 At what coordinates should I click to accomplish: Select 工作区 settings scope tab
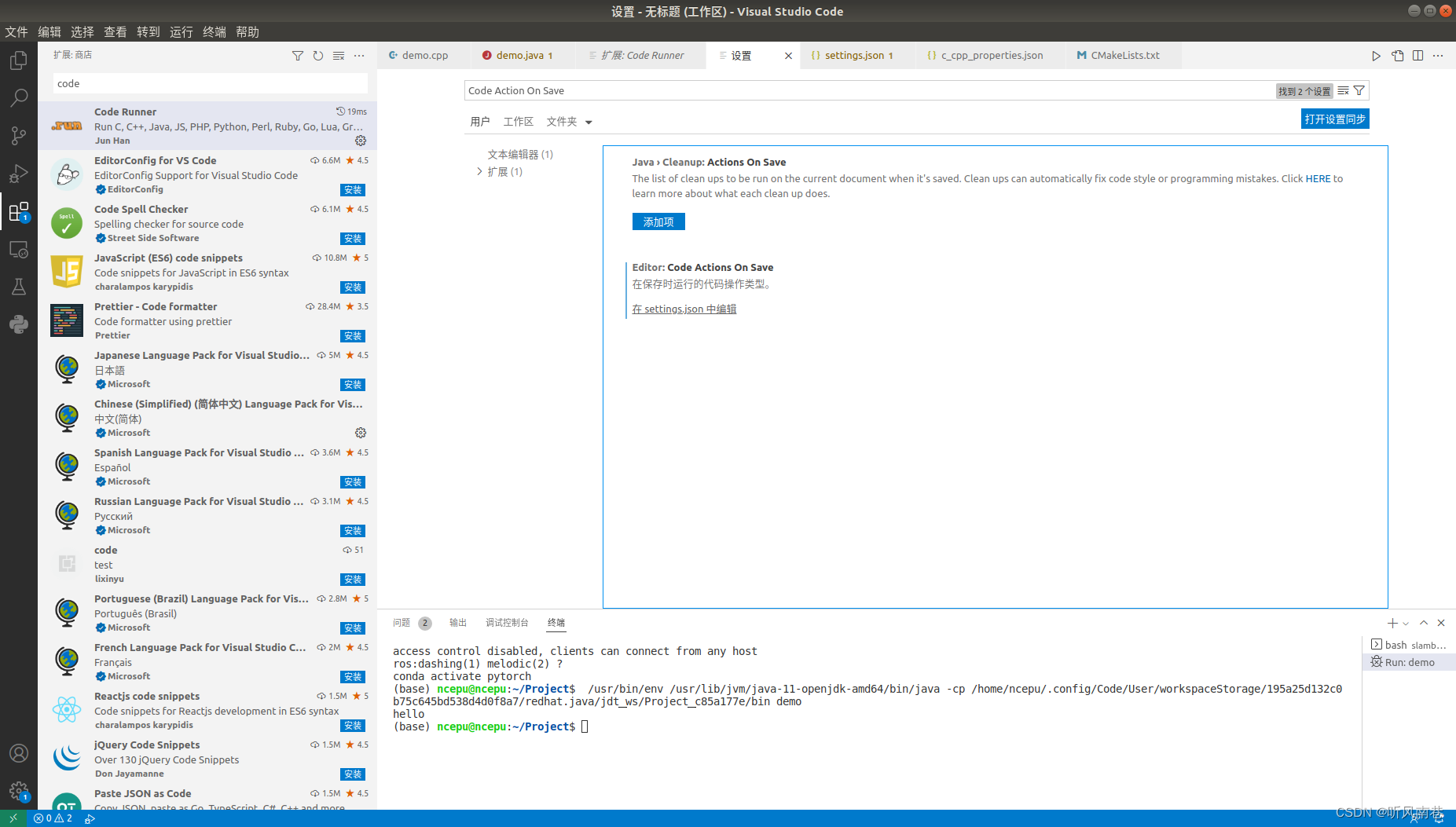click(x=518, y=122)
